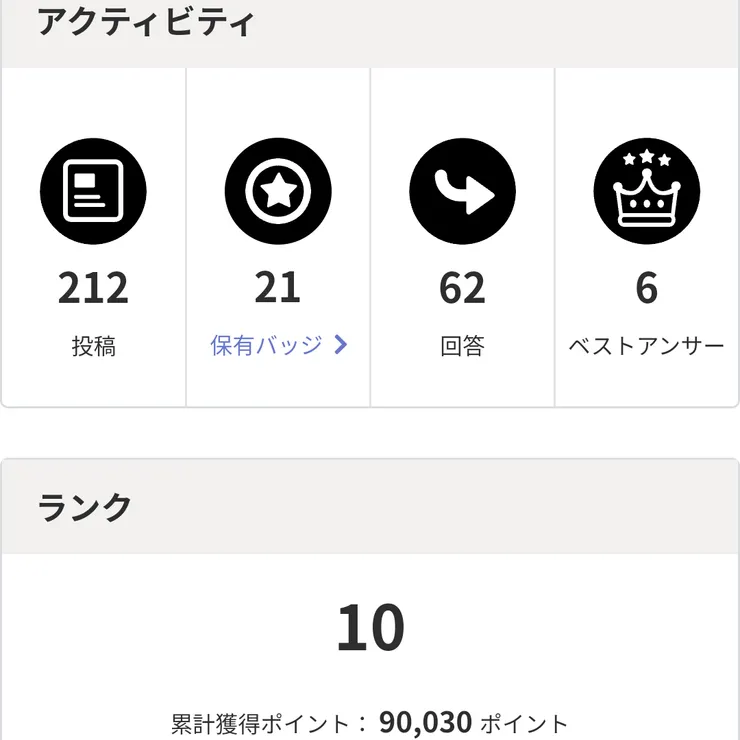Click the 90,030 points value
Viewport: 740px width, 740px height.
coord(425,722)
